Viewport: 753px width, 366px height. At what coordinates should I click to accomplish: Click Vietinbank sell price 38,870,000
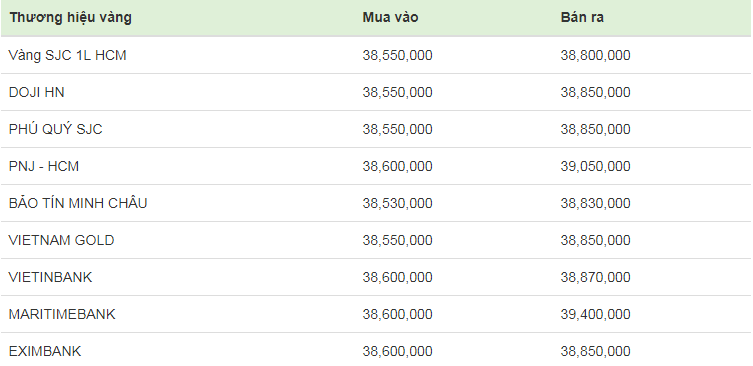point(595,278)
